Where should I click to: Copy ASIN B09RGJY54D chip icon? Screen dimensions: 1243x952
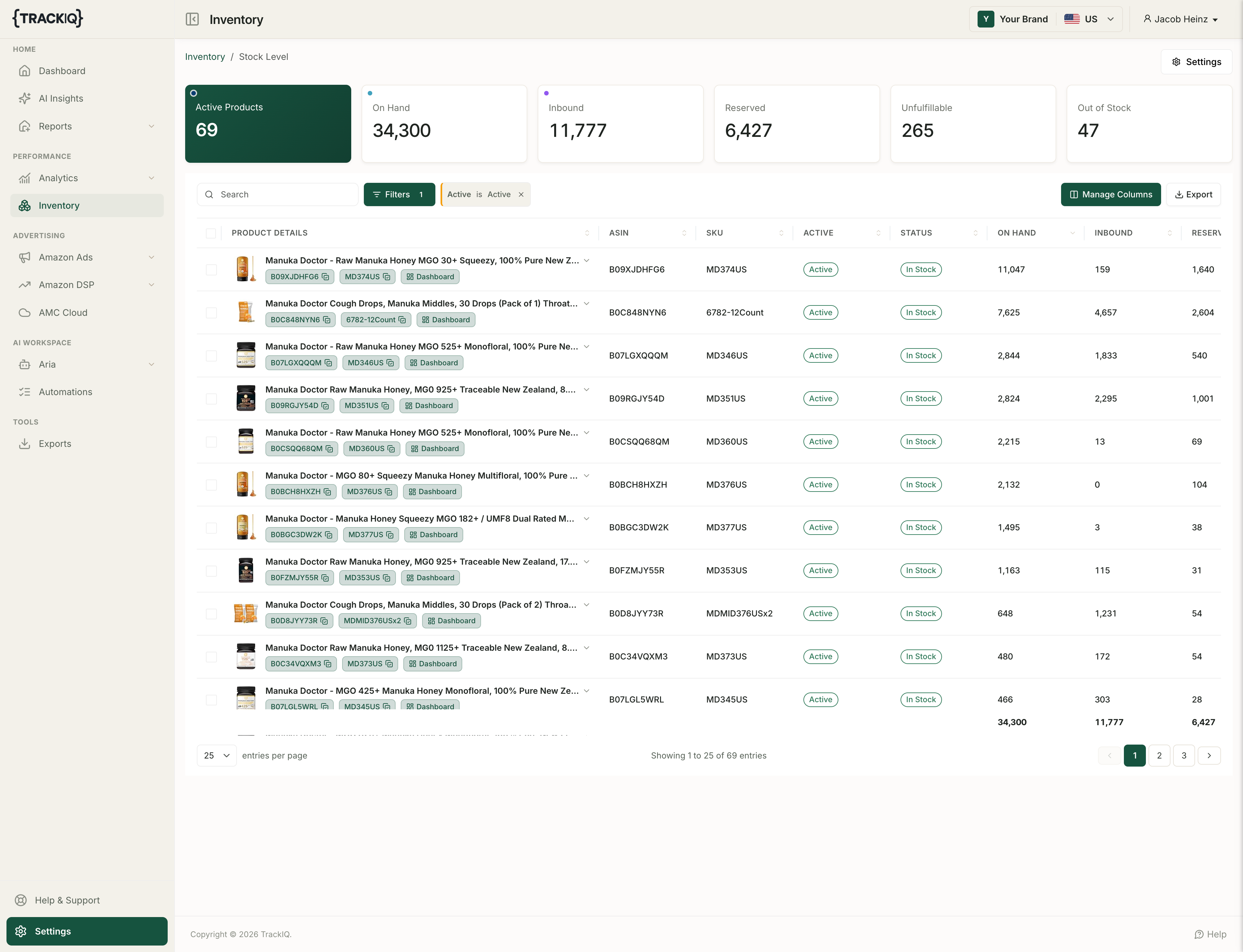click(325, 406)
